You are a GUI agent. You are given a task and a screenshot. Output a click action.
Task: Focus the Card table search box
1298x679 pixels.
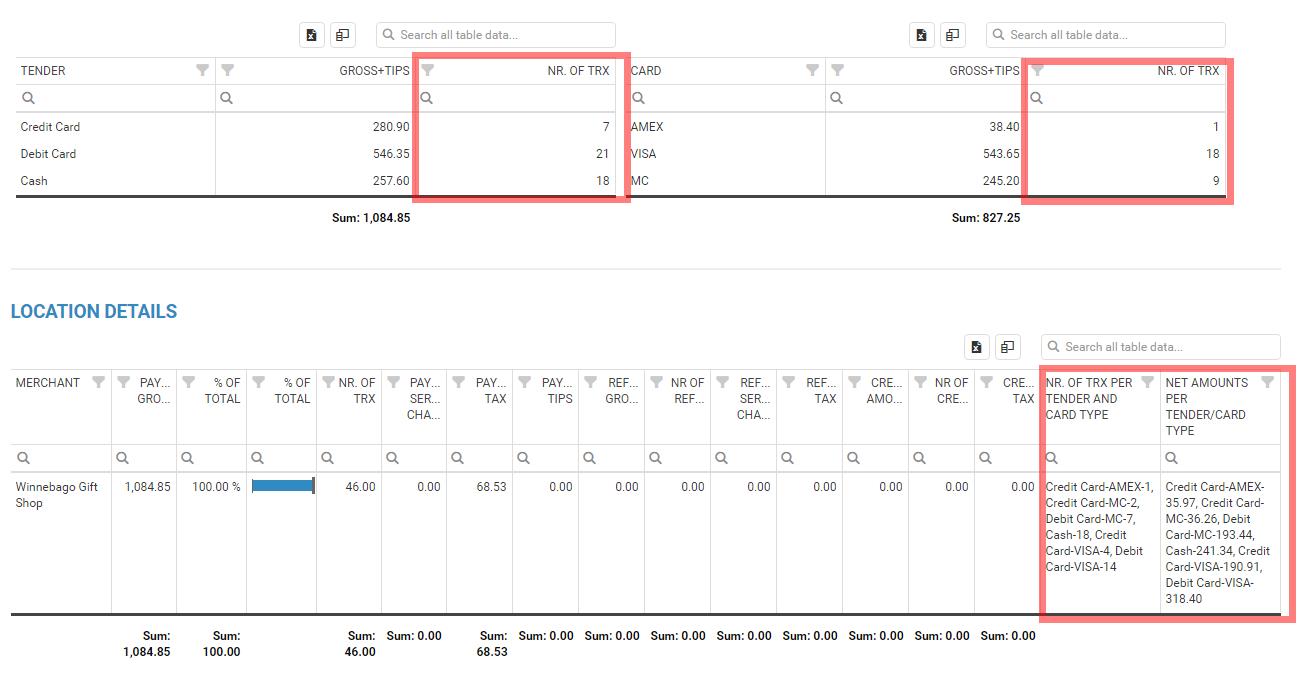point(1106,35)
